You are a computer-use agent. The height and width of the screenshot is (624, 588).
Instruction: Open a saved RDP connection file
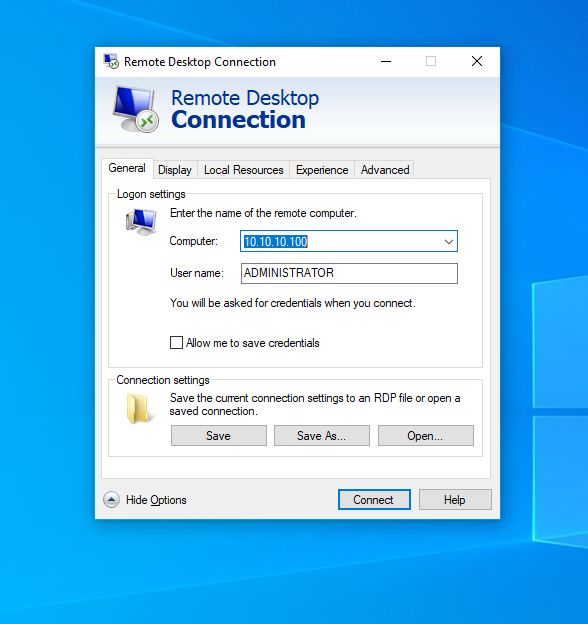coord(426,435)
